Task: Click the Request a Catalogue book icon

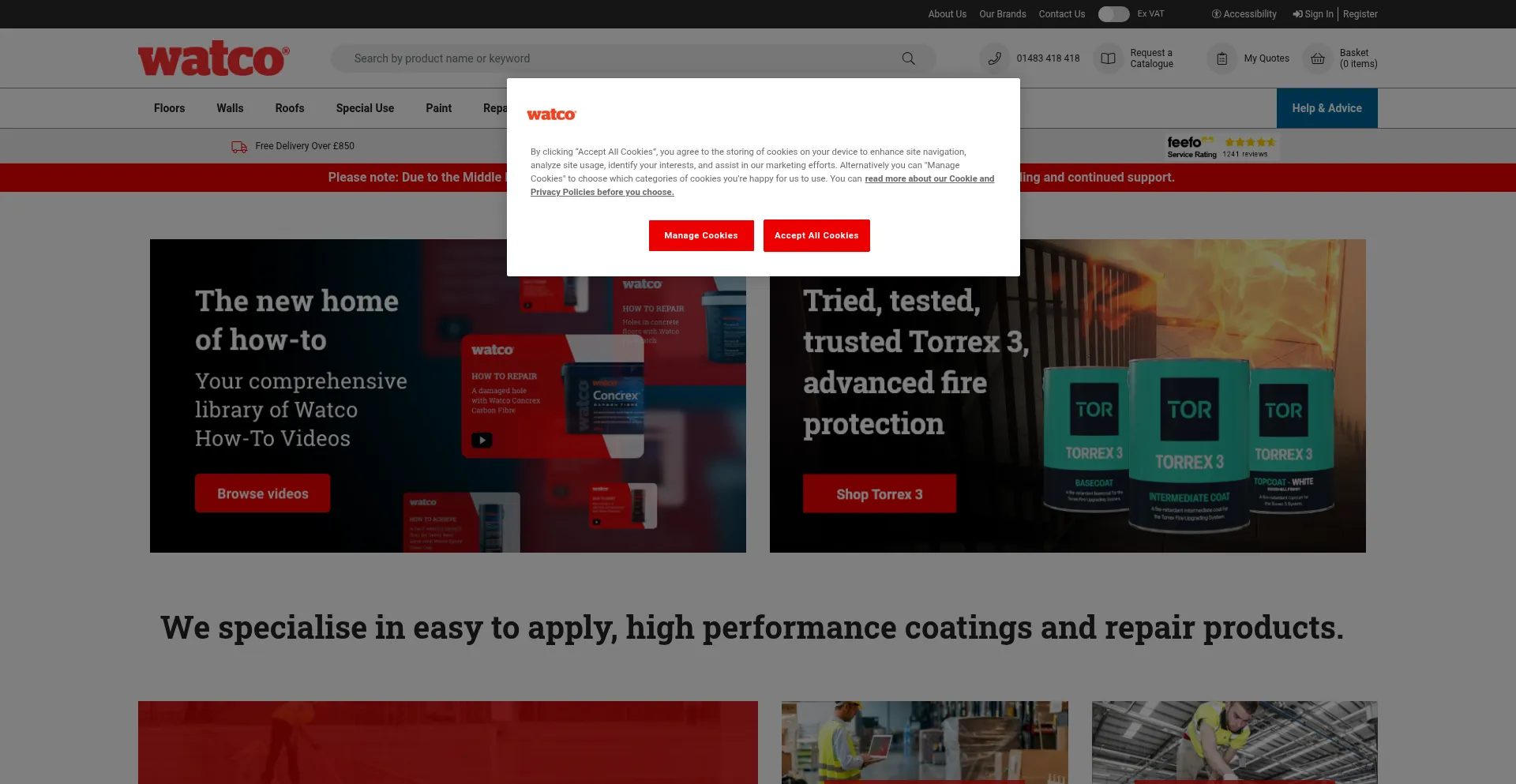Action: click(1109, 58)
